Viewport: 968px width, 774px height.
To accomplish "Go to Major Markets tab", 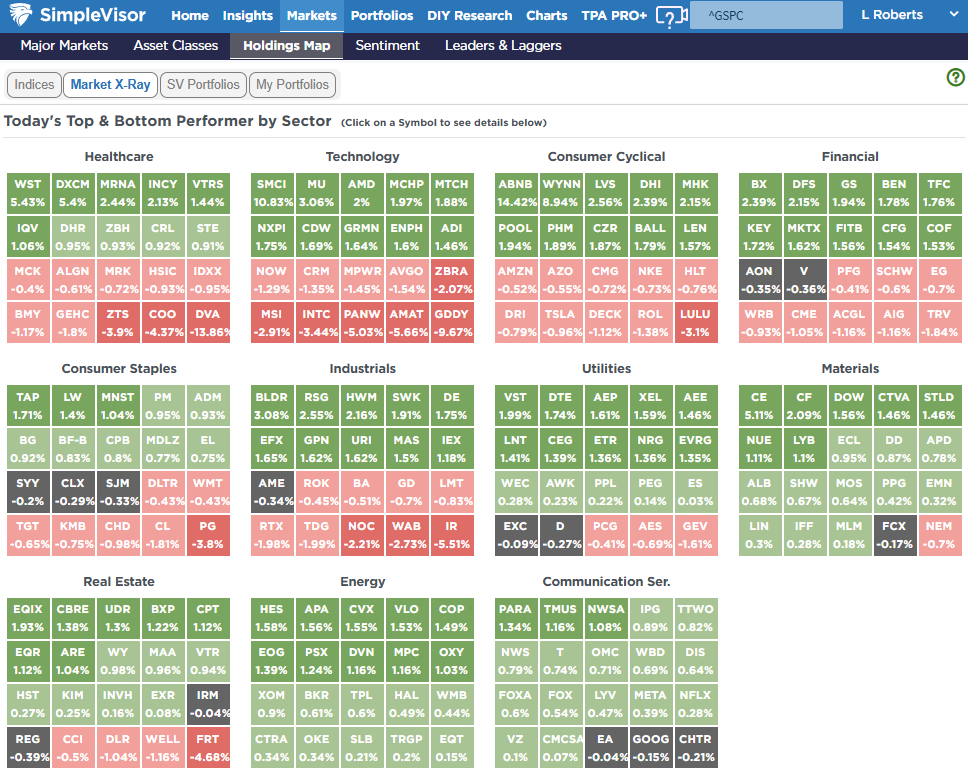I will click(x=63, y=45).
